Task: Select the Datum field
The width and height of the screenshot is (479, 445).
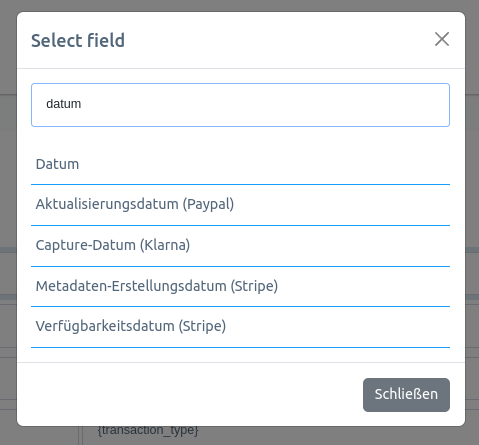Action: click(240, 164)
